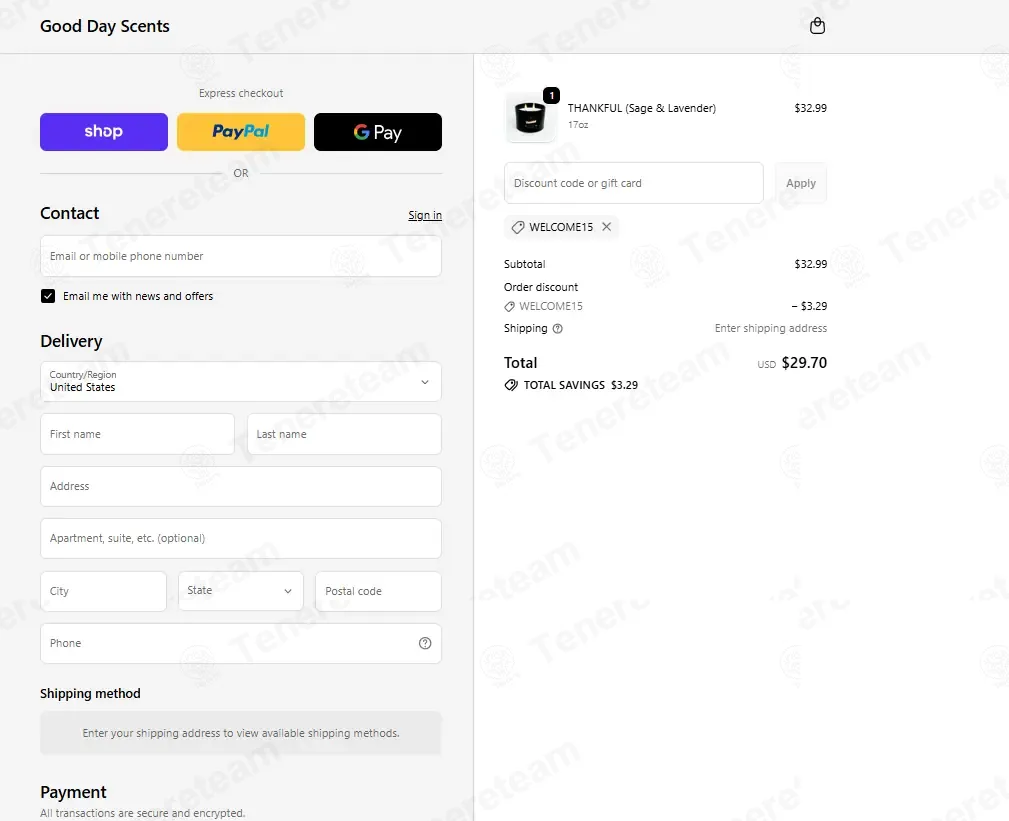Expand the Country/Region dropdown

pos(241,382)
